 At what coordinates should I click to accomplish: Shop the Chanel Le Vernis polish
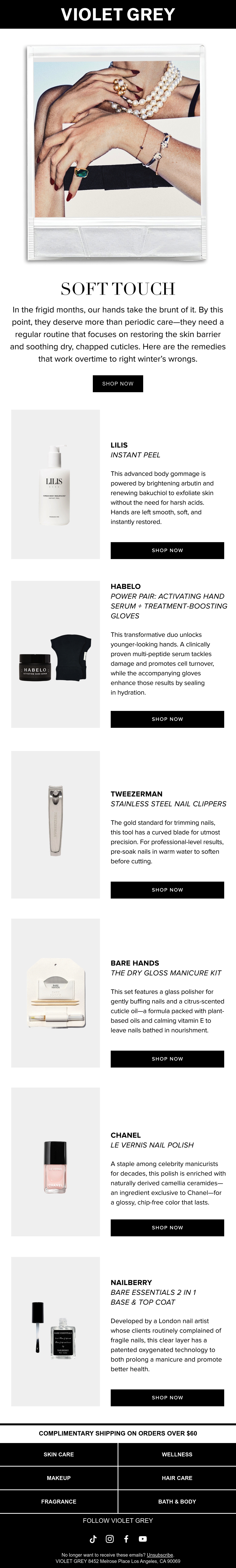167,1227
